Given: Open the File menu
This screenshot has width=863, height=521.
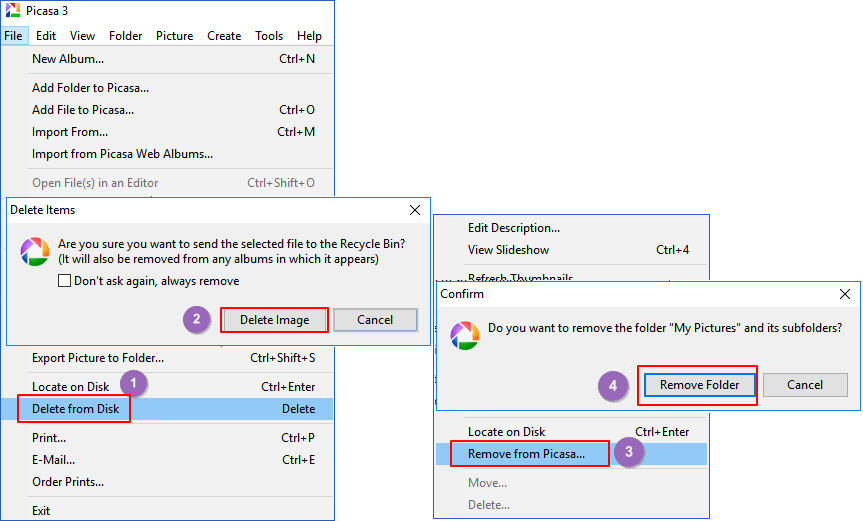Looking at the screenshot, I should [x=13, y=36].
